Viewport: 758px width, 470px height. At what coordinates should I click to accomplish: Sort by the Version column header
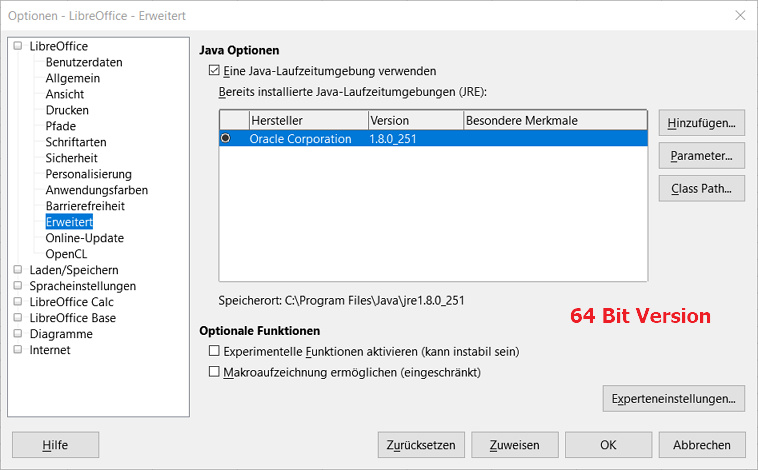(416, 120)
